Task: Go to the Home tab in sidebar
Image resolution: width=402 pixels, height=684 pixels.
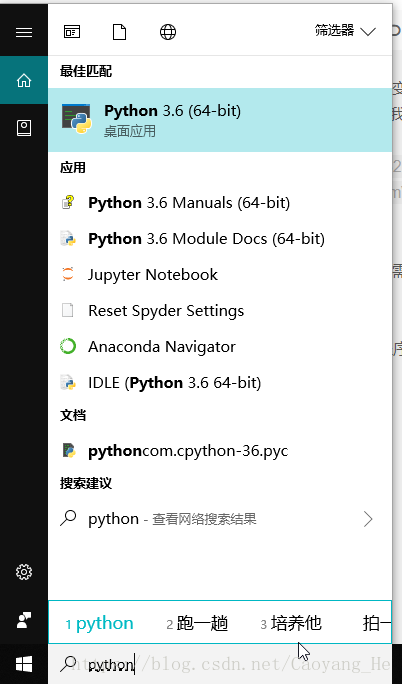Action: [x=24, y=80]
